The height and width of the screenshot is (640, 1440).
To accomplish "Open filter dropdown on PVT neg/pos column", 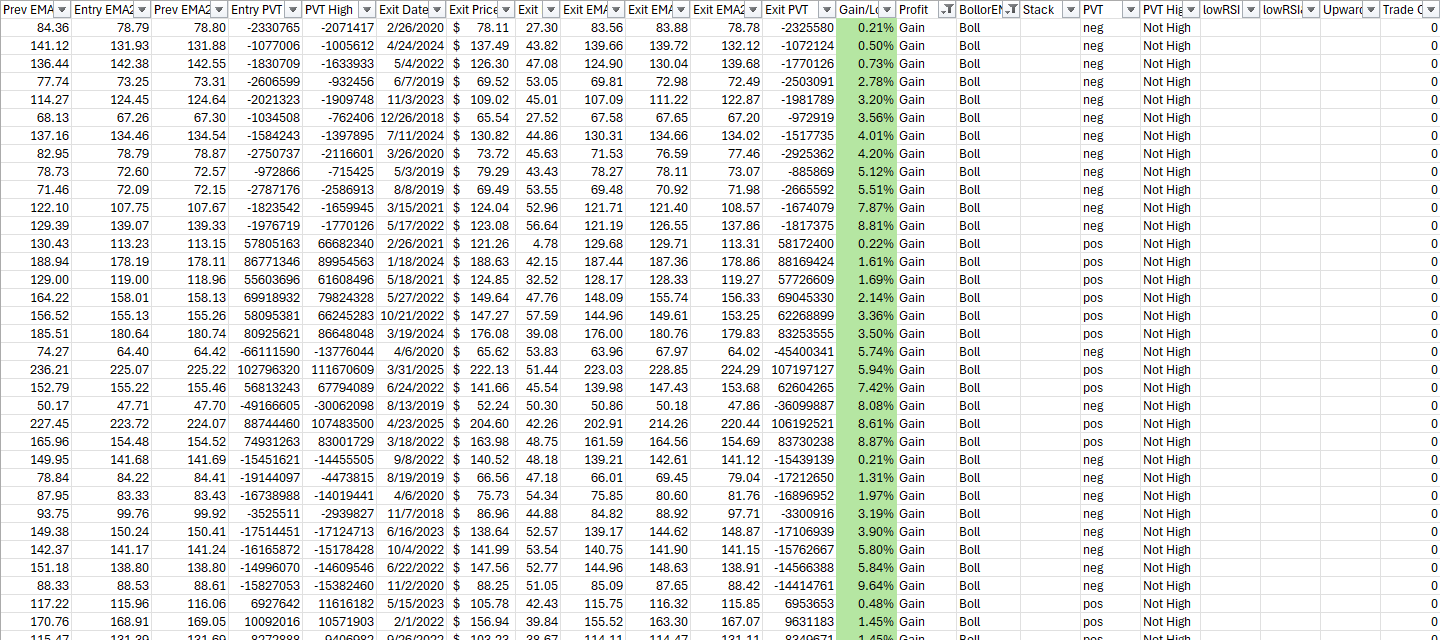I will 1130,9.
